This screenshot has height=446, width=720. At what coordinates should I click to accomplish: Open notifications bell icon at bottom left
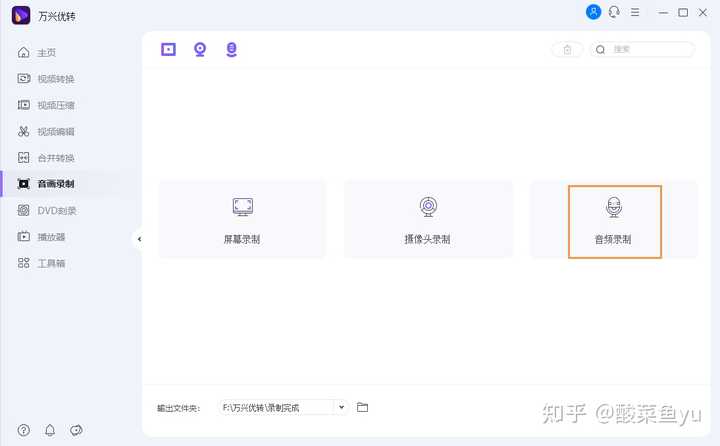coord(50,430)
